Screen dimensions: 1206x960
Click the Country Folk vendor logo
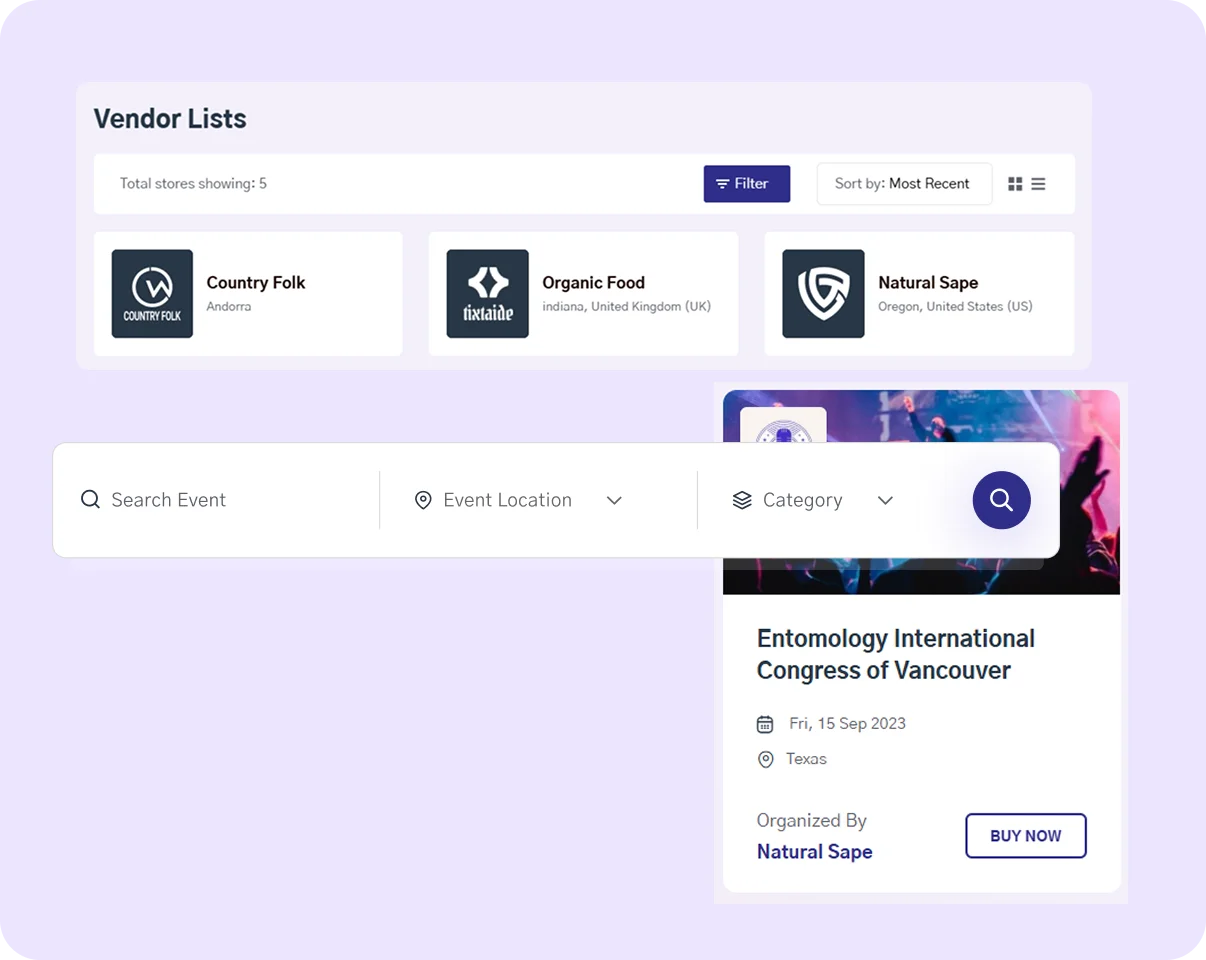point(152,293)
